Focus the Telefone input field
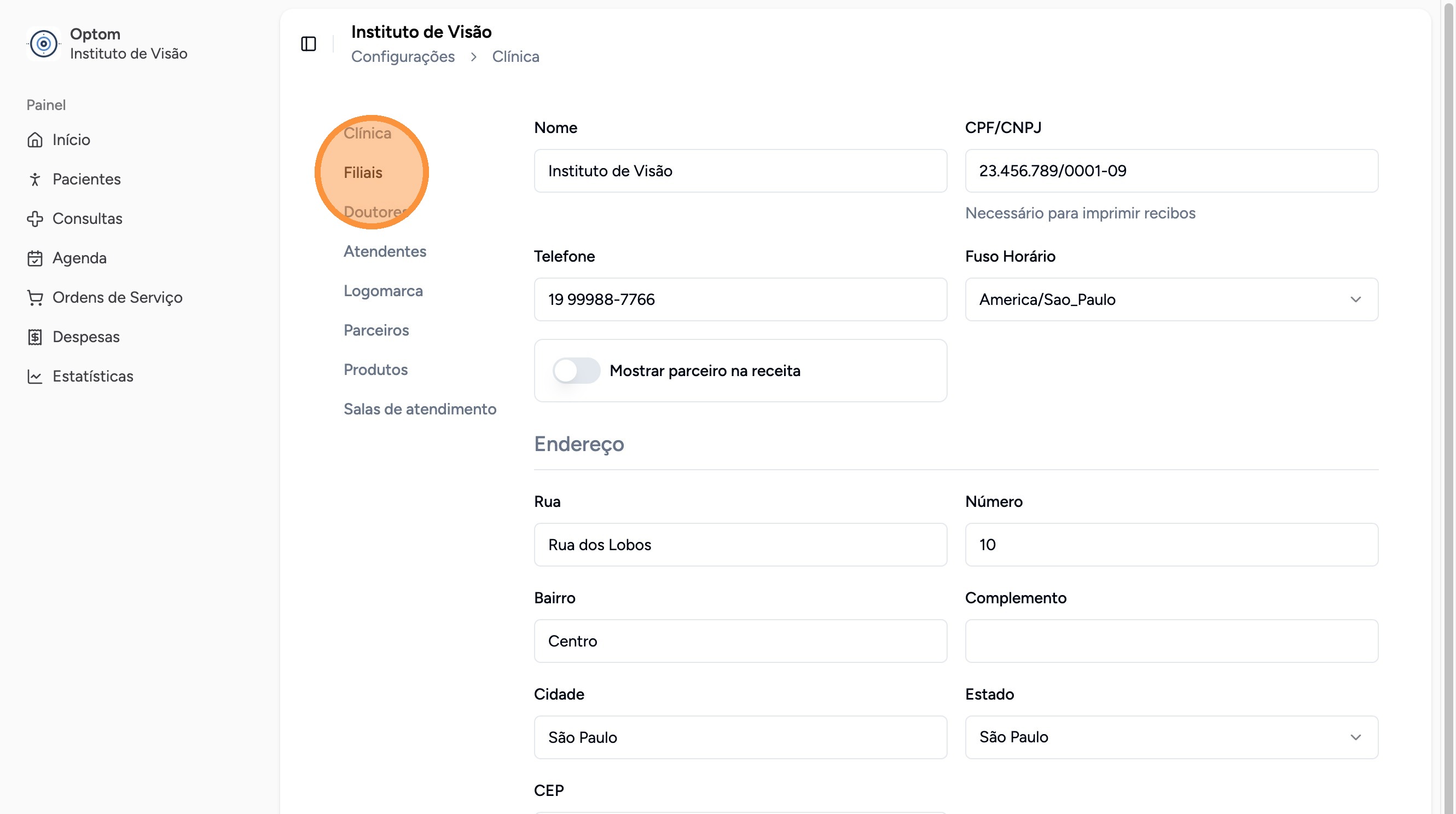The width and height of the screenshot is (1456, 814). (x=740, y=299)
